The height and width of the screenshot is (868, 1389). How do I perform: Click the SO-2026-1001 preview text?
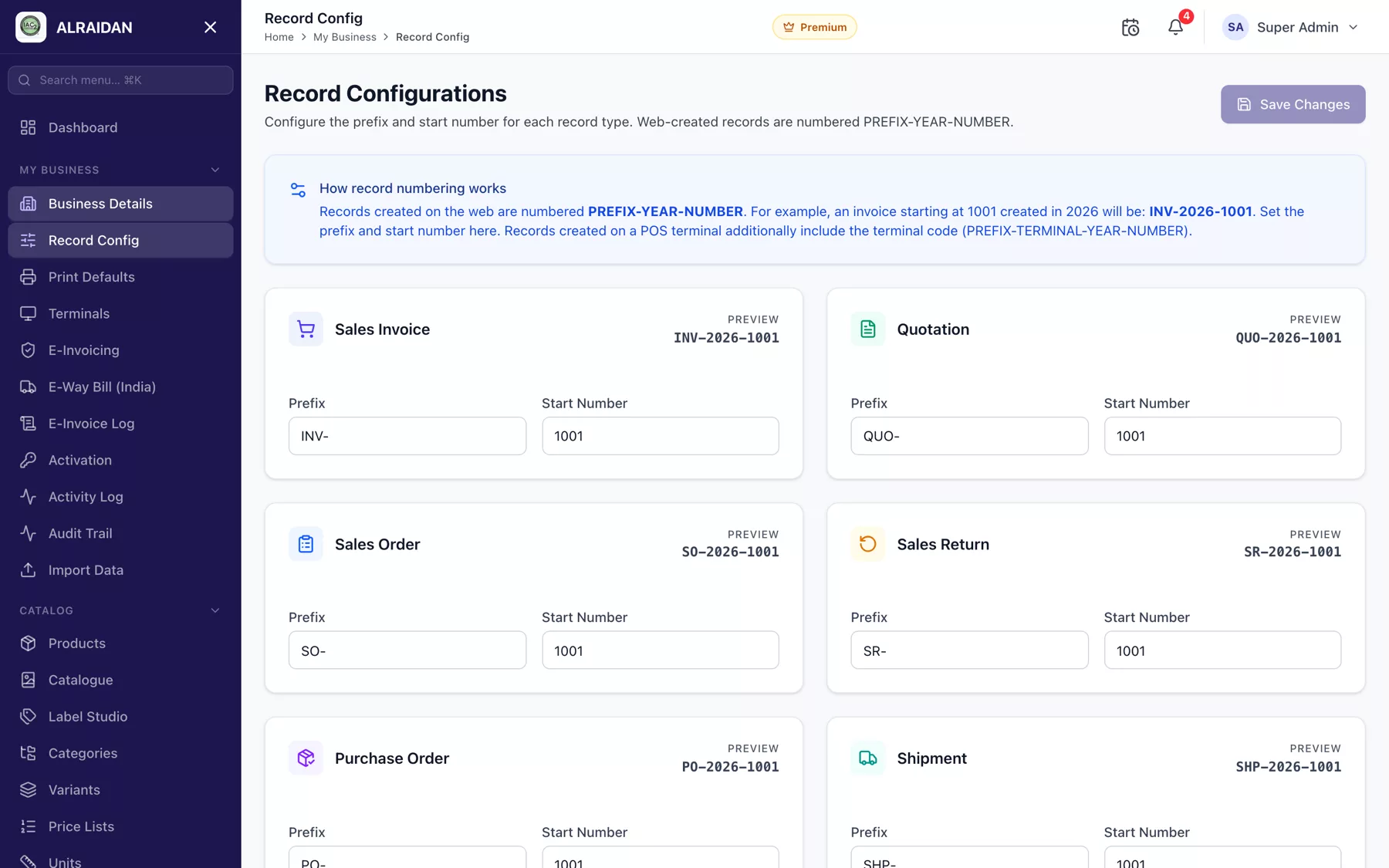730,552
